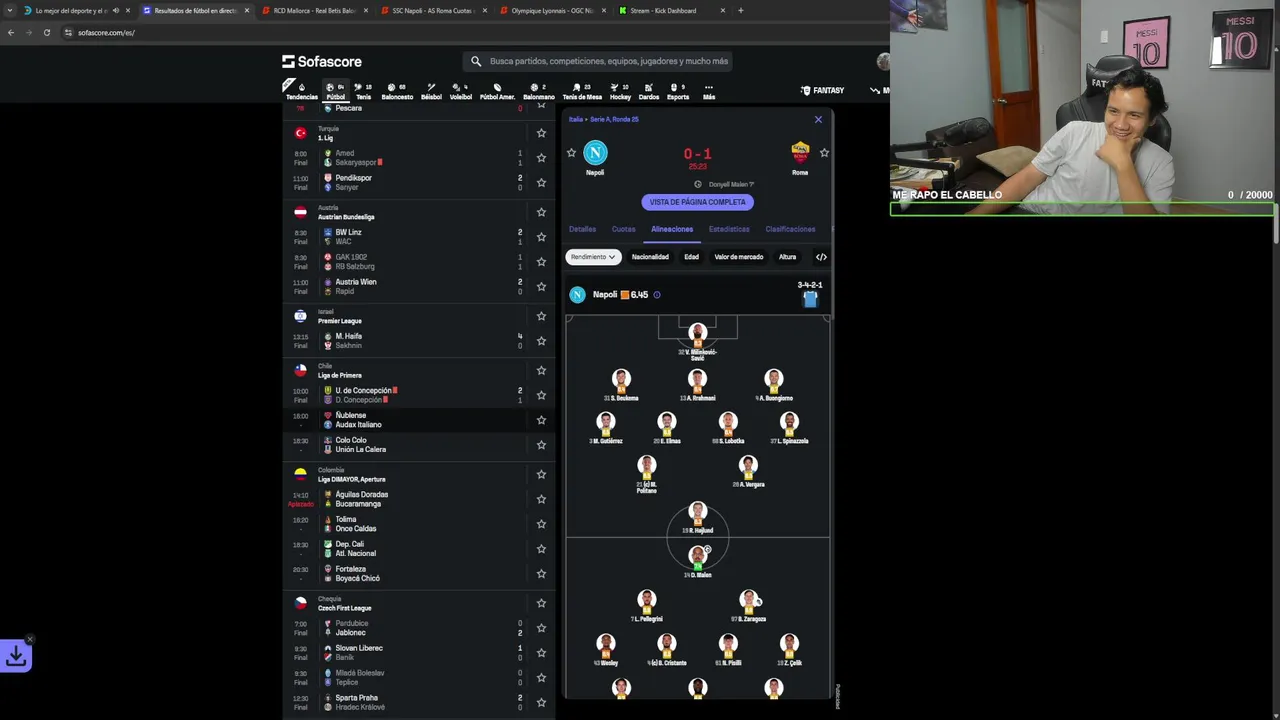1280x720 pixels.
Task: Select the Alineaciones tab
Action: (x=672, y=229)
